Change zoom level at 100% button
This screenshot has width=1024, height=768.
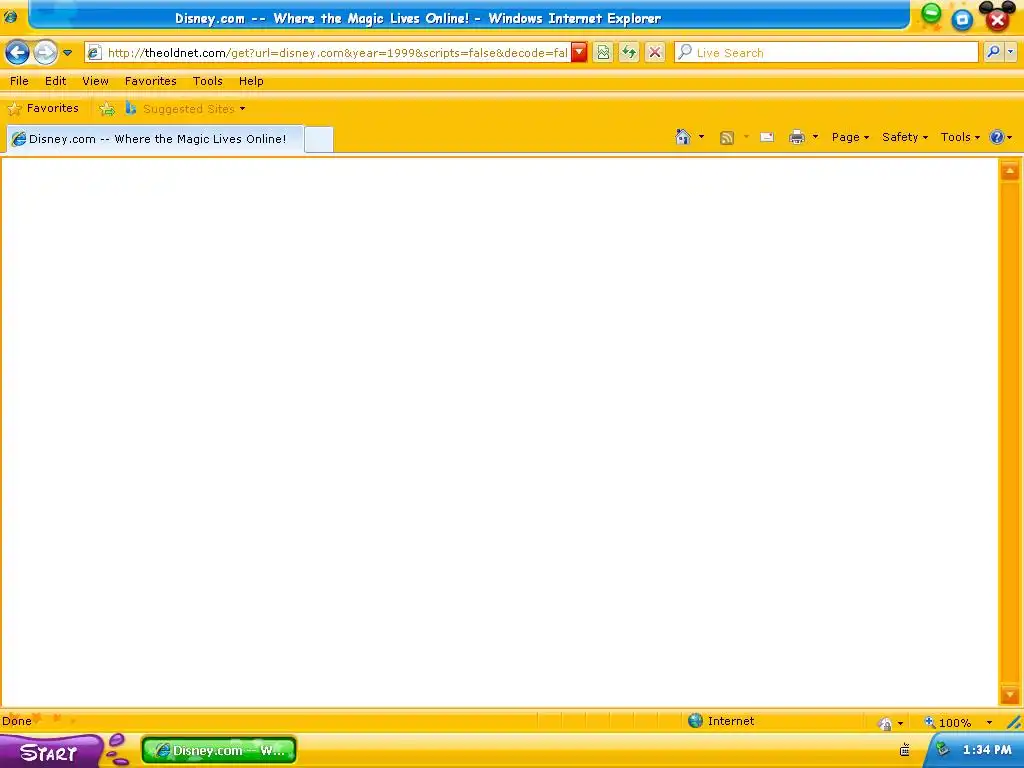(x=948, y=722)
